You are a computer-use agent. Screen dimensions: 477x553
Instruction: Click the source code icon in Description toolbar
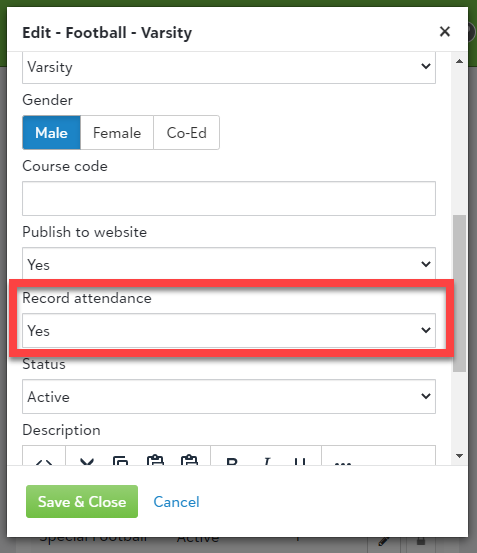pos(44,461)
